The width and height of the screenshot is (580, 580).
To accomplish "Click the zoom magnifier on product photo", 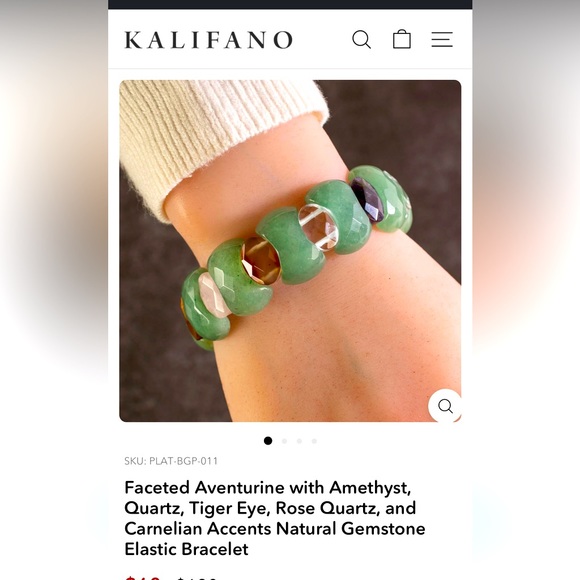I will click(x=445, y=406).
